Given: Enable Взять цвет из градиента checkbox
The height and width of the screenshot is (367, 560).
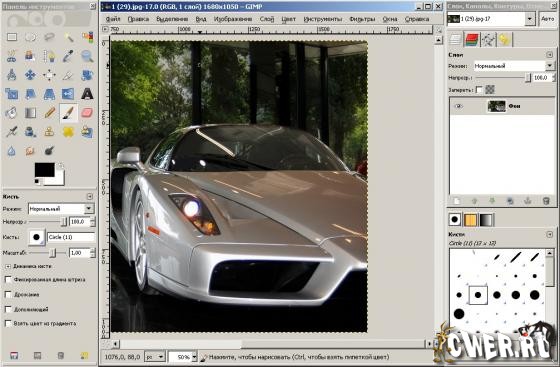Looking at the screenshot, I should [8, 323].
